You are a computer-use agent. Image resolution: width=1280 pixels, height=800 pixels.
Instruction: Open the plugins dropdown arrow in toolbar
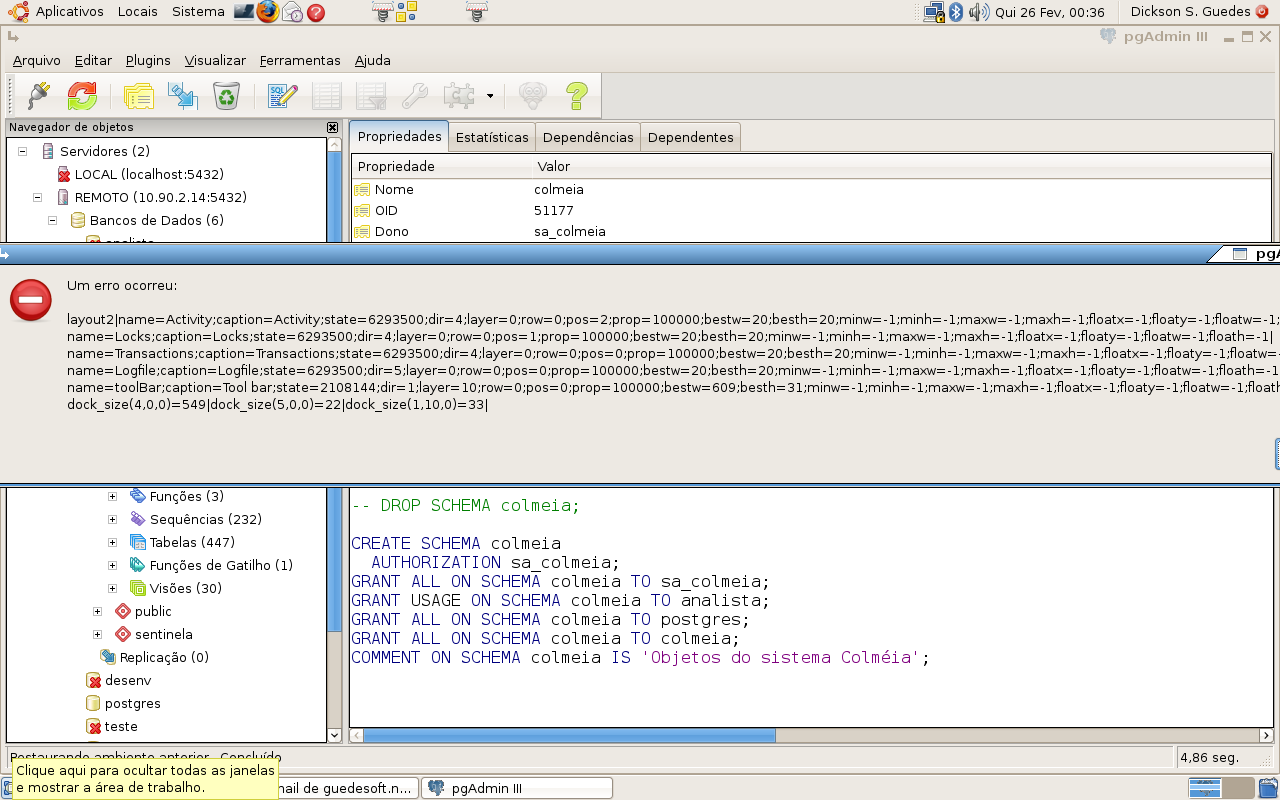[490, 96]
